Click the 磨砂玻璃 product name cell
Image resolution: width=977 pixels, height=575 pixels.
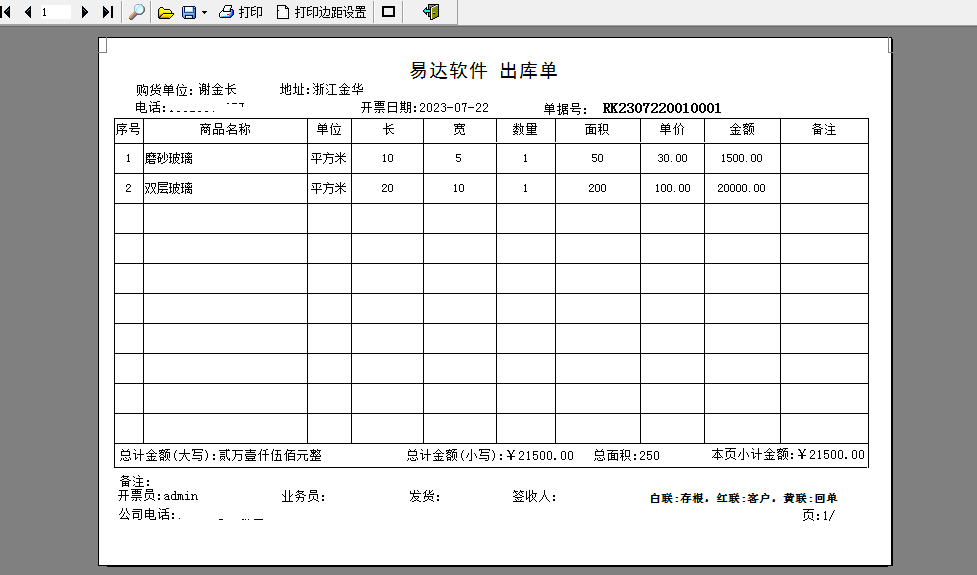225,158
